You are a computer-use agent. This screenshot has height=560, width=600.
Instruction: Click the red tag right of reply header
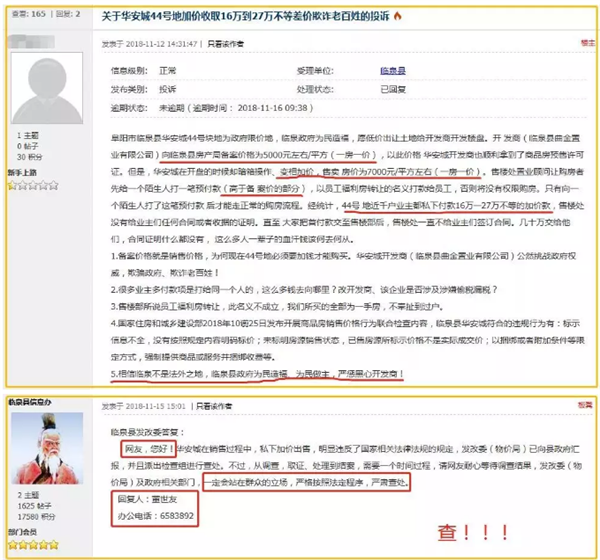pyautogui.click(x=583, y=407)
